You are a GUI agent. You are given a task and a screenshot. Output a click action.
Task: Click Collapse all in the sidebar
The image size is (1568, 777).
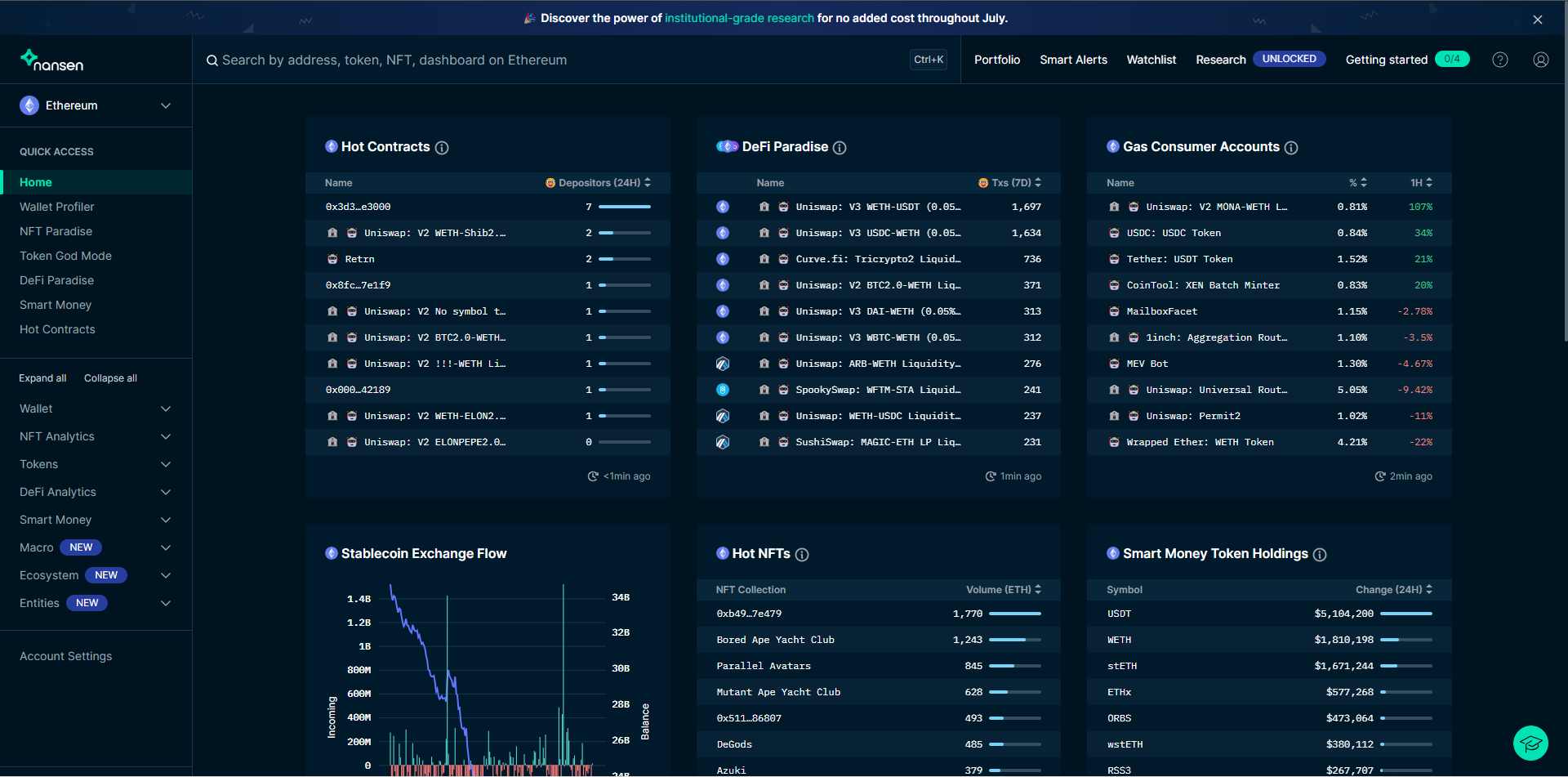[110, 378]
